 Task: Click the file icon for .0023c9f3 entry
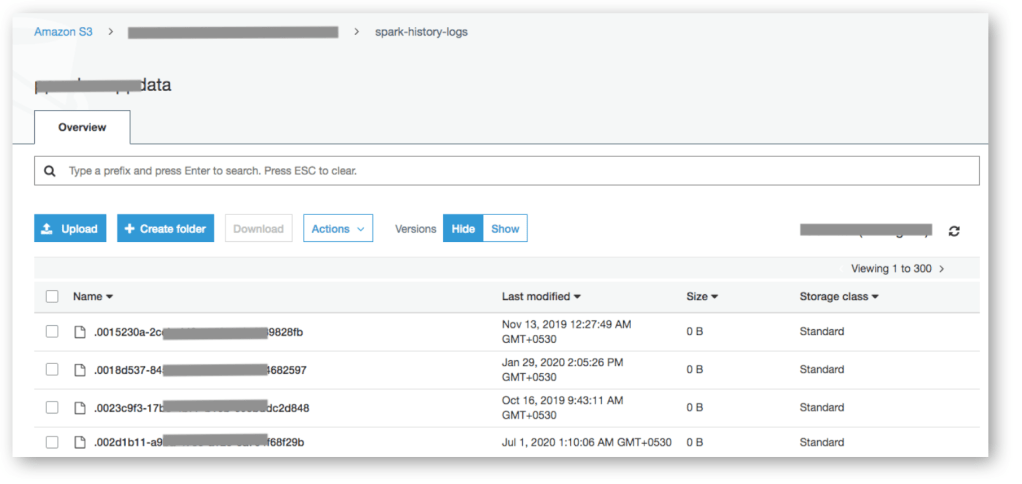80,408
